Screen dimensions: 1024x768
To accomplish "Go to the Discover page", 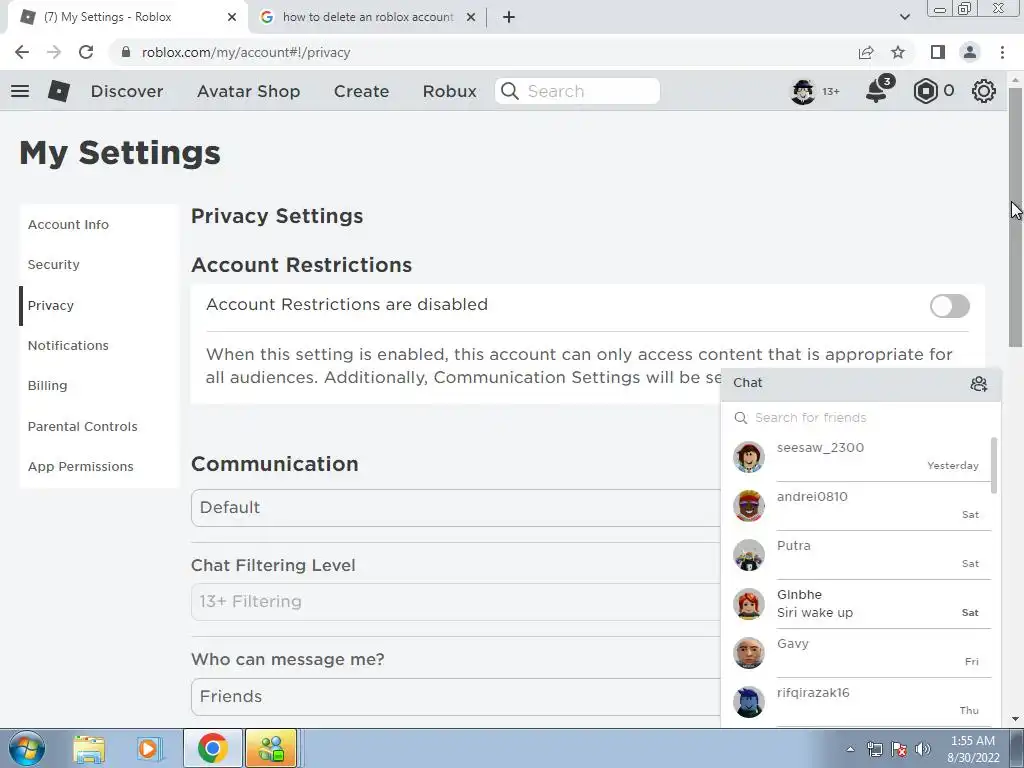I will pos(127,91).
